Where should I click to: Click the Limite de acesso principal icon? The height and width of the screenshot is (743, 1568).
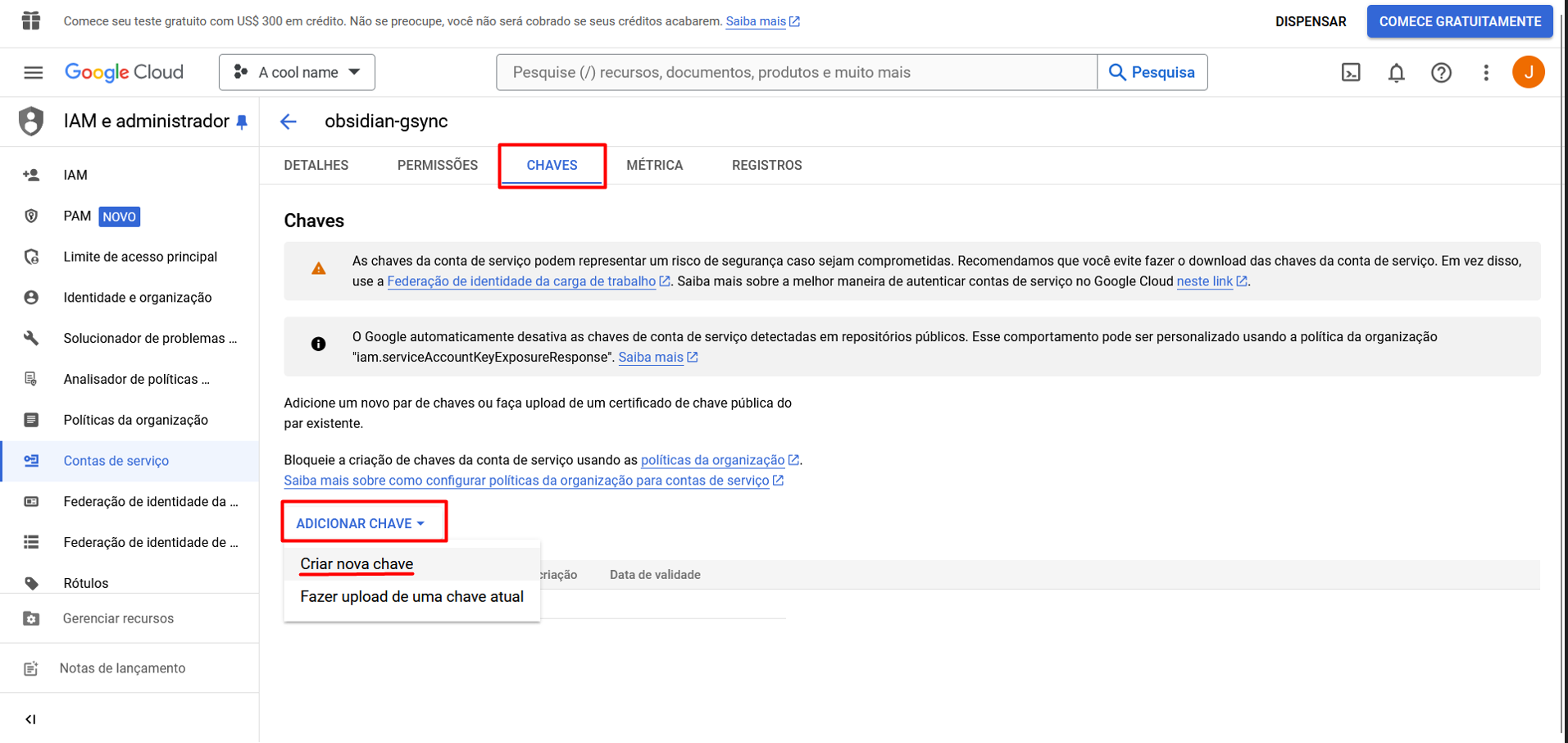(x=31, y=257)
